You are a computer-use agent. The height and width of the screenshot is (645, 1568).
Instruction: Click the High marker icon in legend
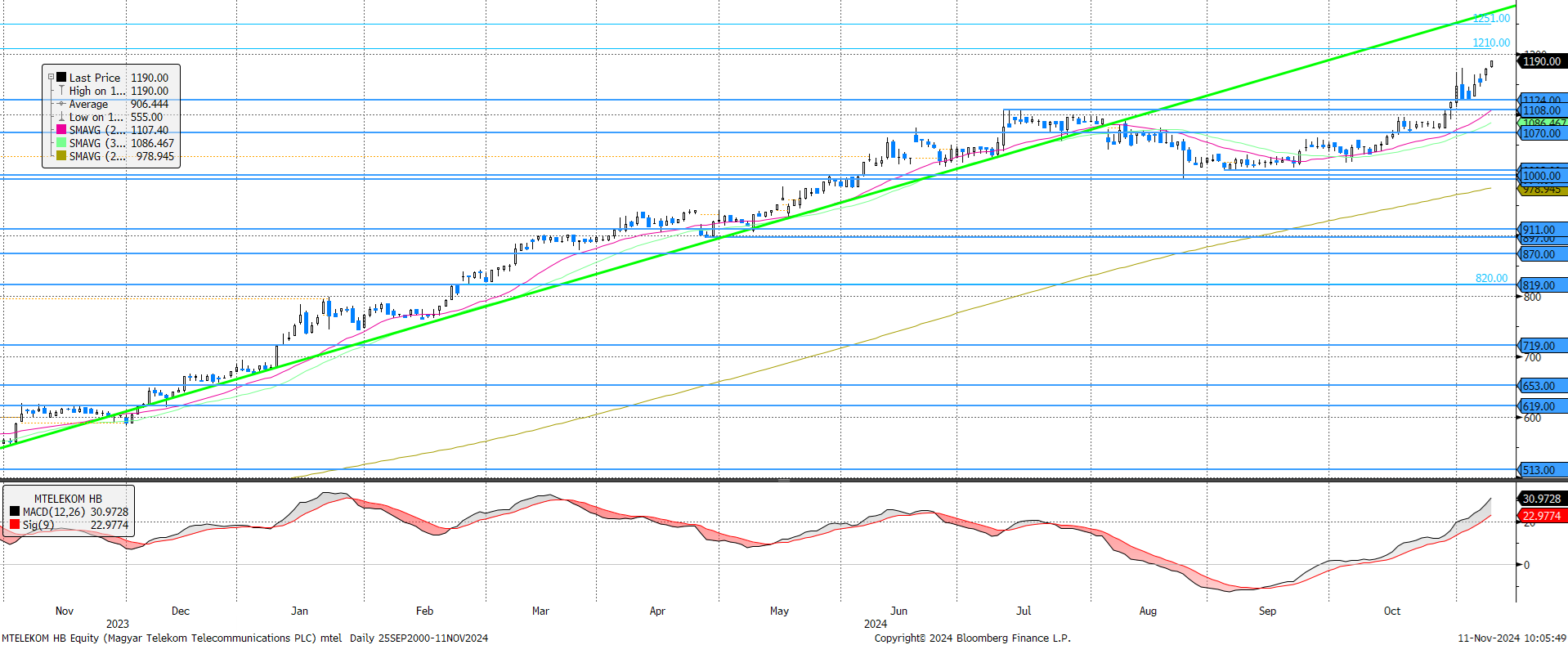61,91
